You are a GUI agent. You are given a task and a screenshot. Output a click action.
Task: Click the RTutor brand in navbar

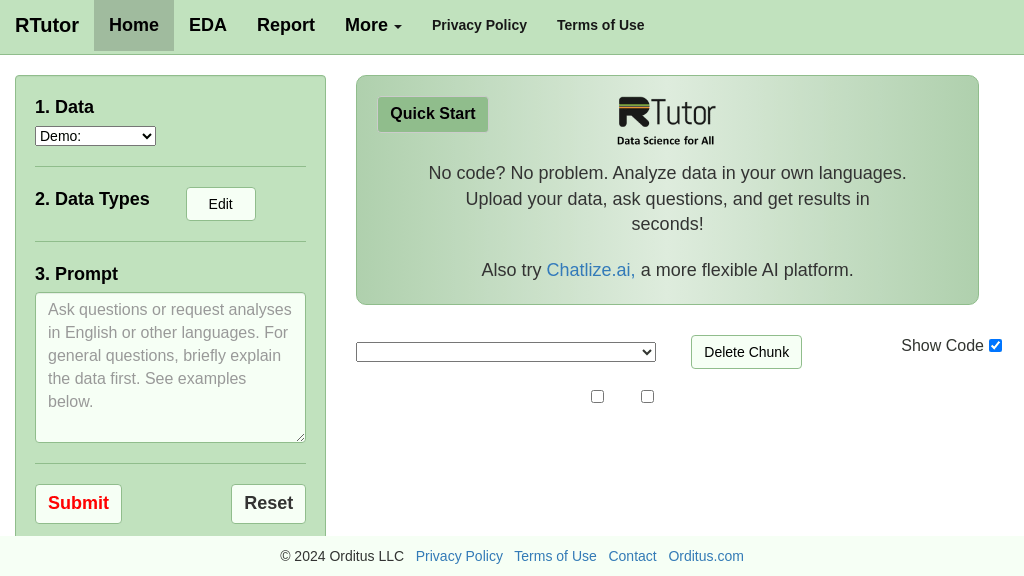point(46,25)
